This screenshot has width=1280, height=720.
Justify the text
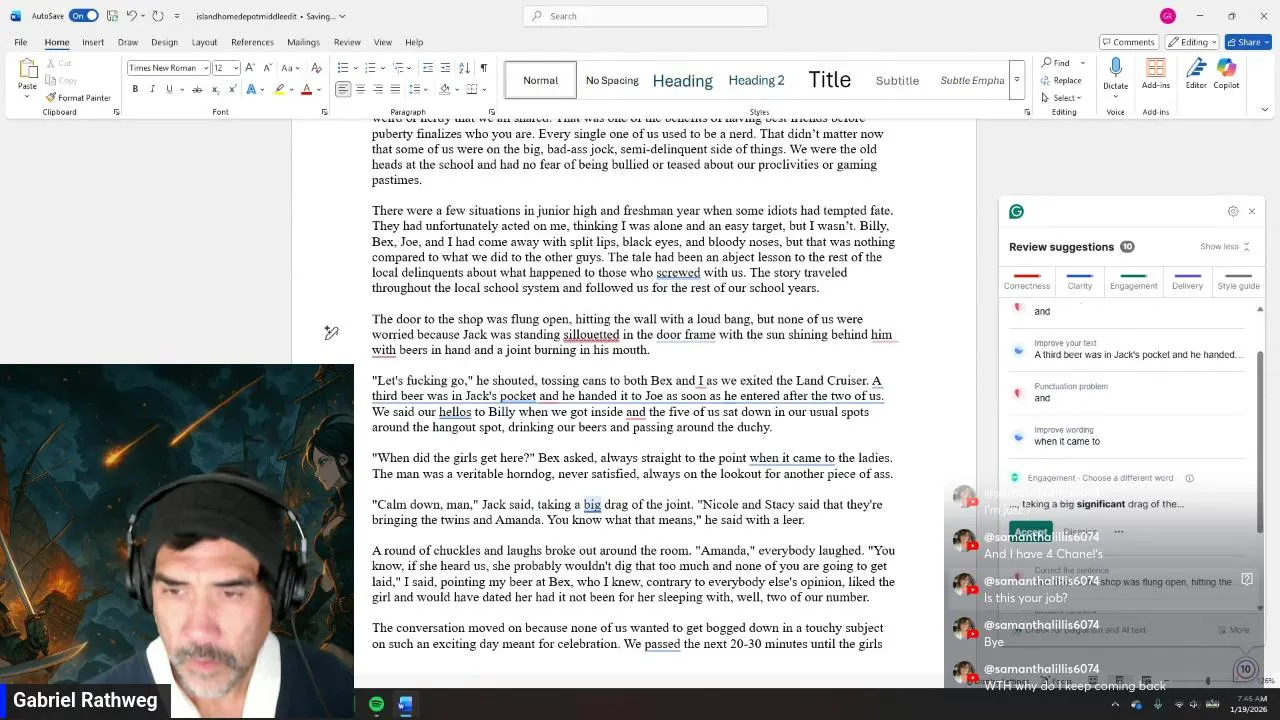pyautogui.click(x=395, y=90)
